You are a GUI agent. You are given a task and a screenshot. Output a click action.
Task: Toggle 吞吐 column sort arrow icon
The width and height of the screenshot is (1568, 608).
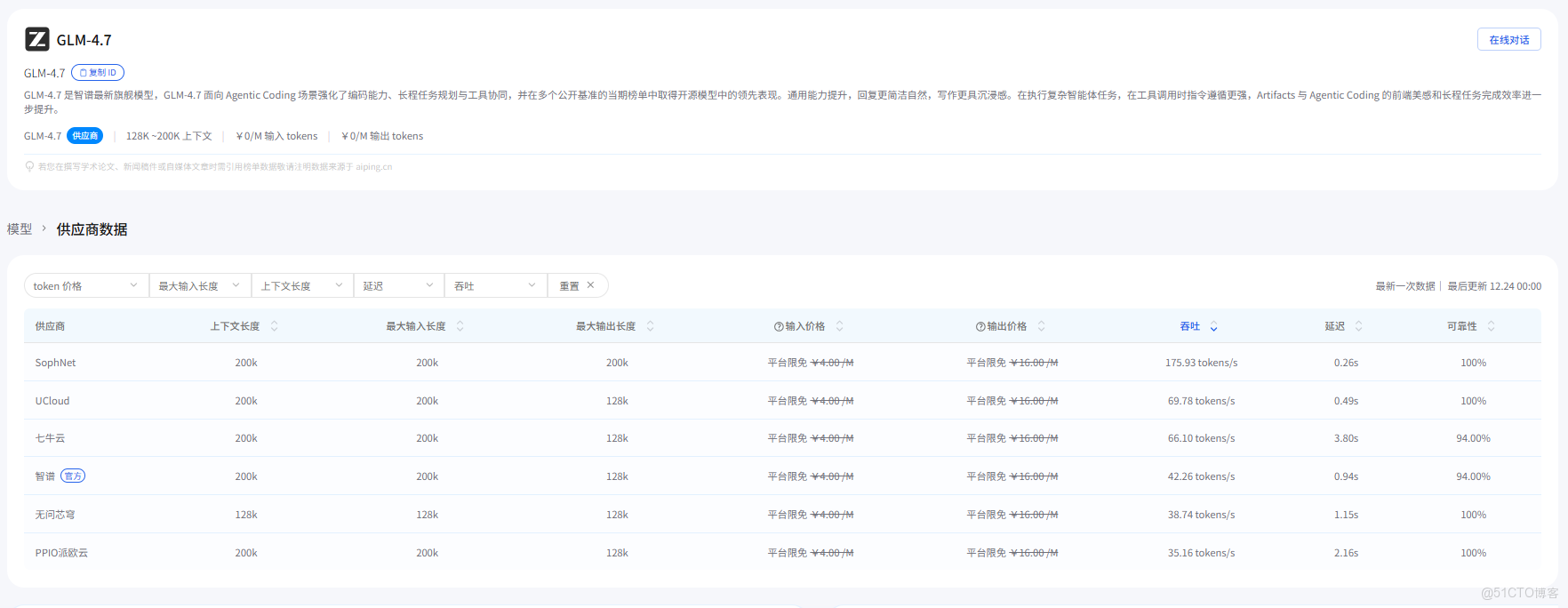[x=1214, y=327]
